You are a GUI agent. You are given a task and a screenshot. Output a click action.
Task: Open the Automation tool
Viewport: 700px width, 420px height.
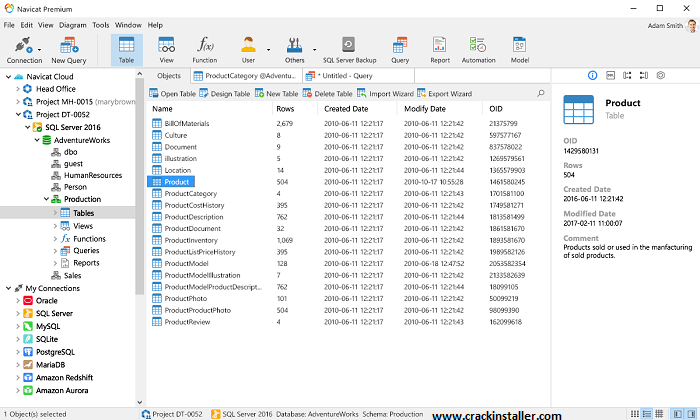(x=478, y=50)
